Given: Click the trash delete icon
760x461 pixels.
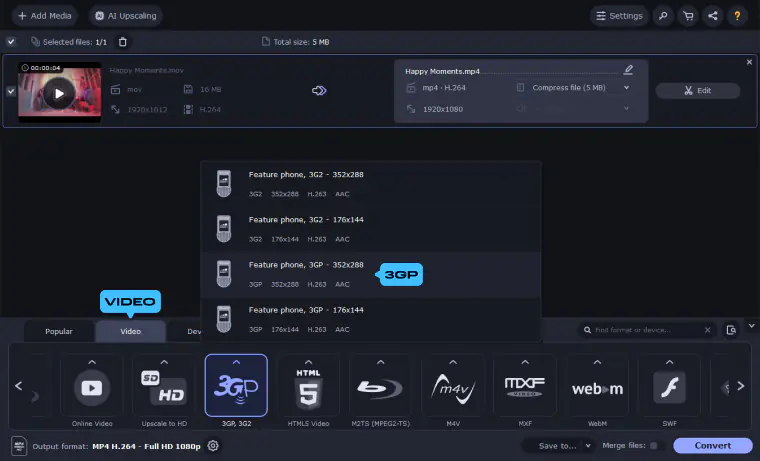Looking at the screenshot, I should (x=123, y=42).
